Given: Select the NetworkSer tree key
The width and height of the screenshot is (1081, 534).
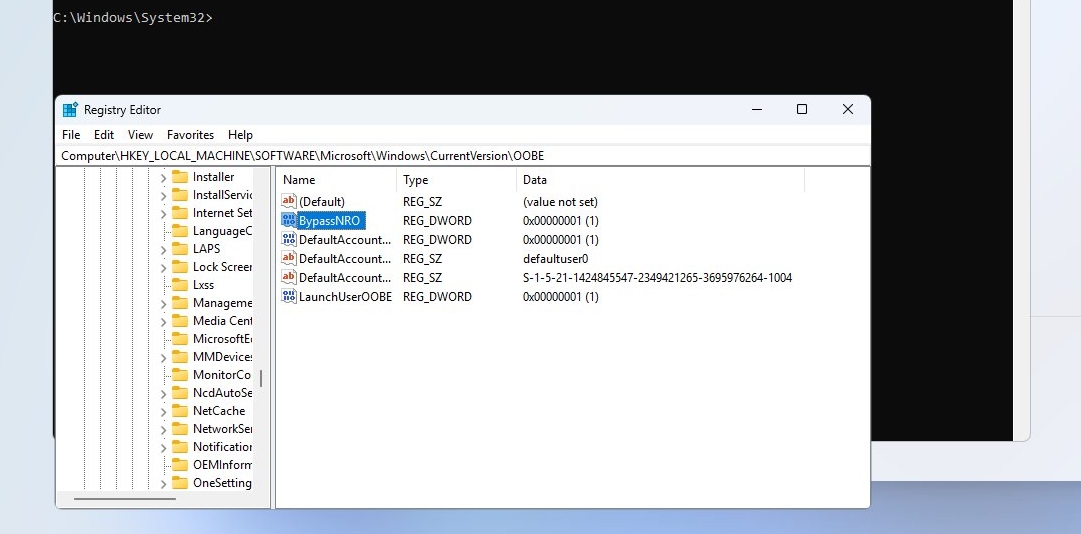Looking at the screenshot, I should click(222, 429).
